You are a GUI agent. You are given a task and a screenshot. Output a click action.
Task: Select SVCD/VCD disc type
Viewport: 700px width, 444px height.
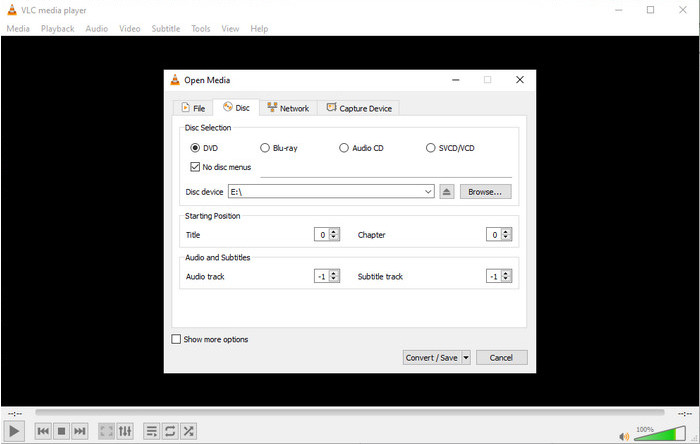pos(430,148)
